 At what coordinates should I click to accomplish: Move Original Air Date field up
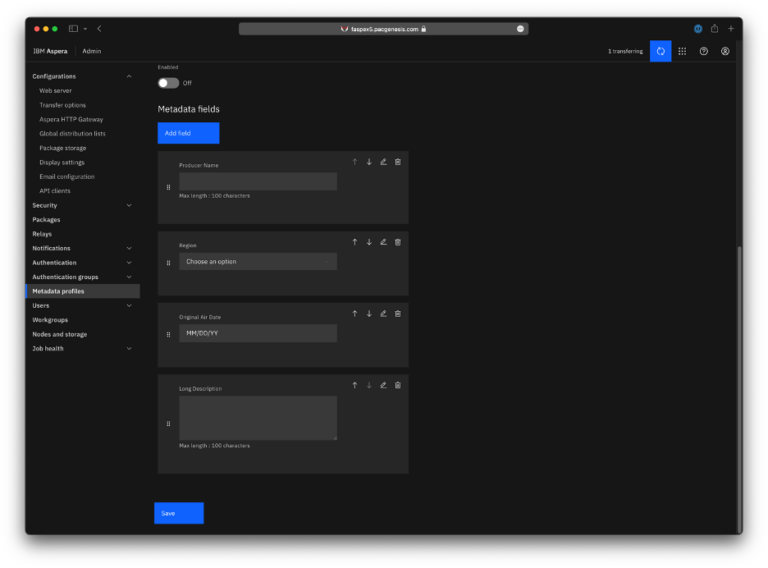355,313
